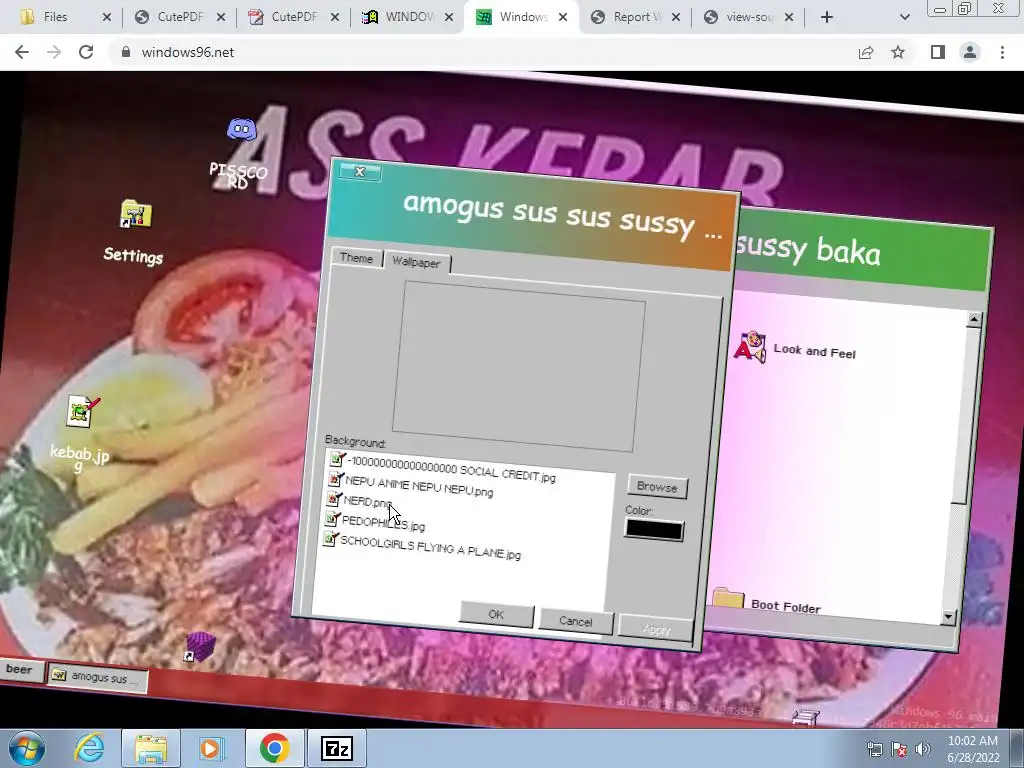The image size is (1024, 768).
Task: Close the WINDOW browser tab
Action: (x=449, y=17)
